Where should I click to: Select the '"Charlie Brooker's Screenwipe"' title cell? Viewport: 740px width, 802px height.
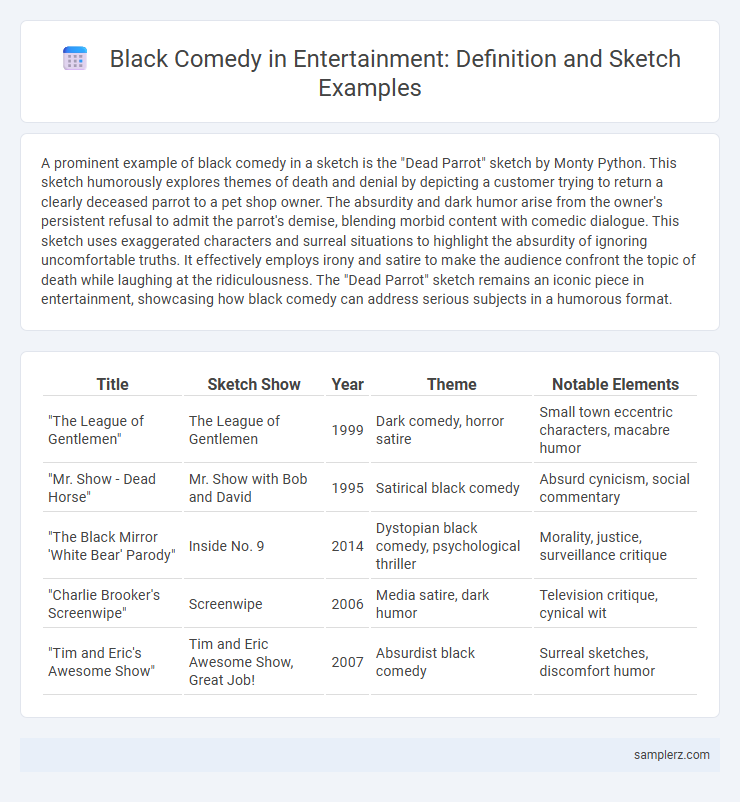[113, 604]
